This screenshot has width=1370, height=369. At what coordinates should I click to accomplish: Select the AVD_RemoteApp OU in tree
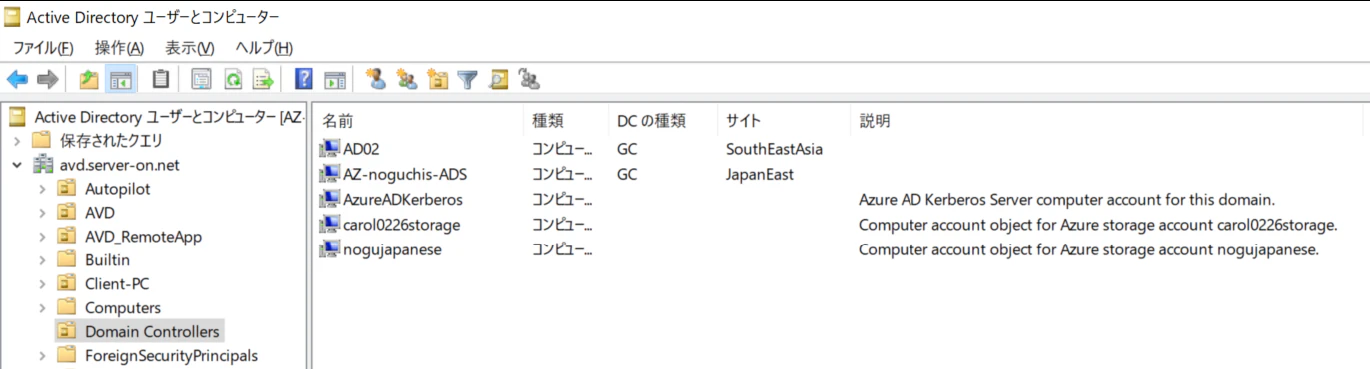click(x=143, y=236)
